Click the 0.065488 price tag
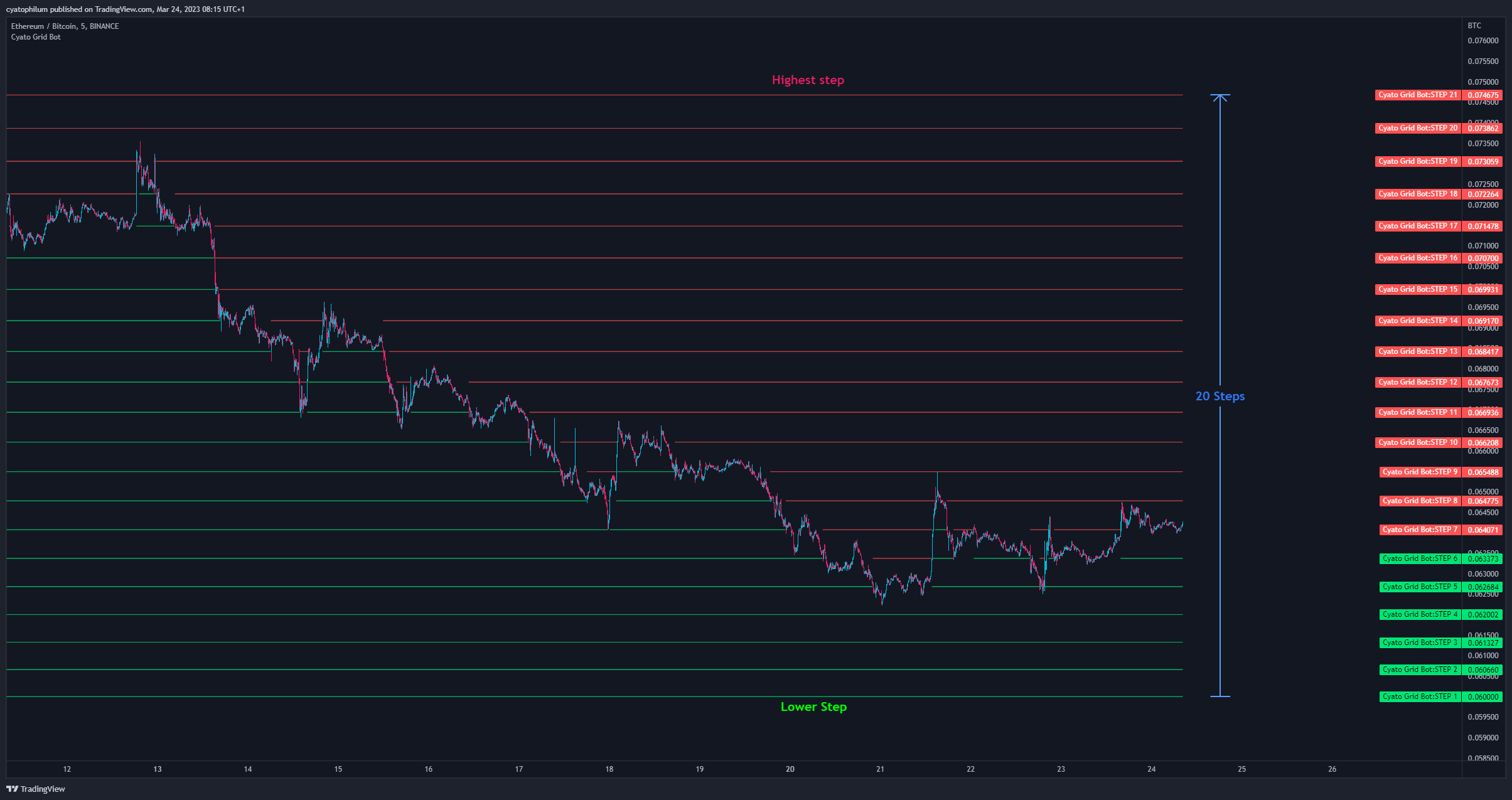This screenshot has height=800, width=1512. pyautogui.click(x=1483, y=472)
